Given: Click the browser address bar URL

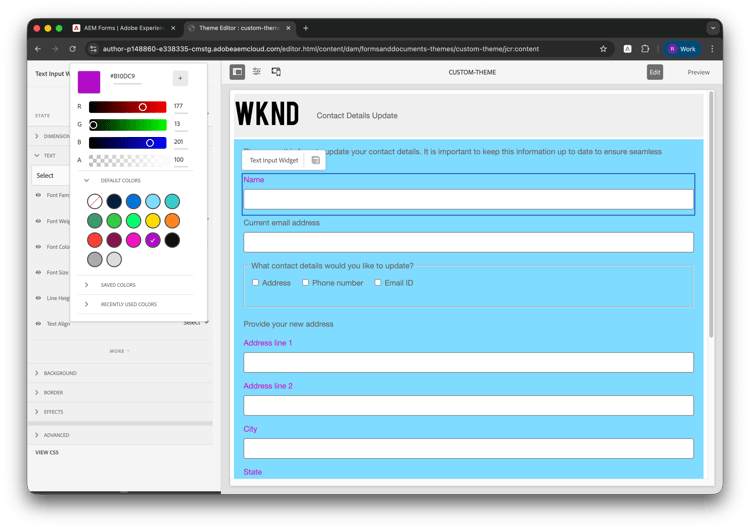Looking at the screenshot, I should [x=320, y=49].
